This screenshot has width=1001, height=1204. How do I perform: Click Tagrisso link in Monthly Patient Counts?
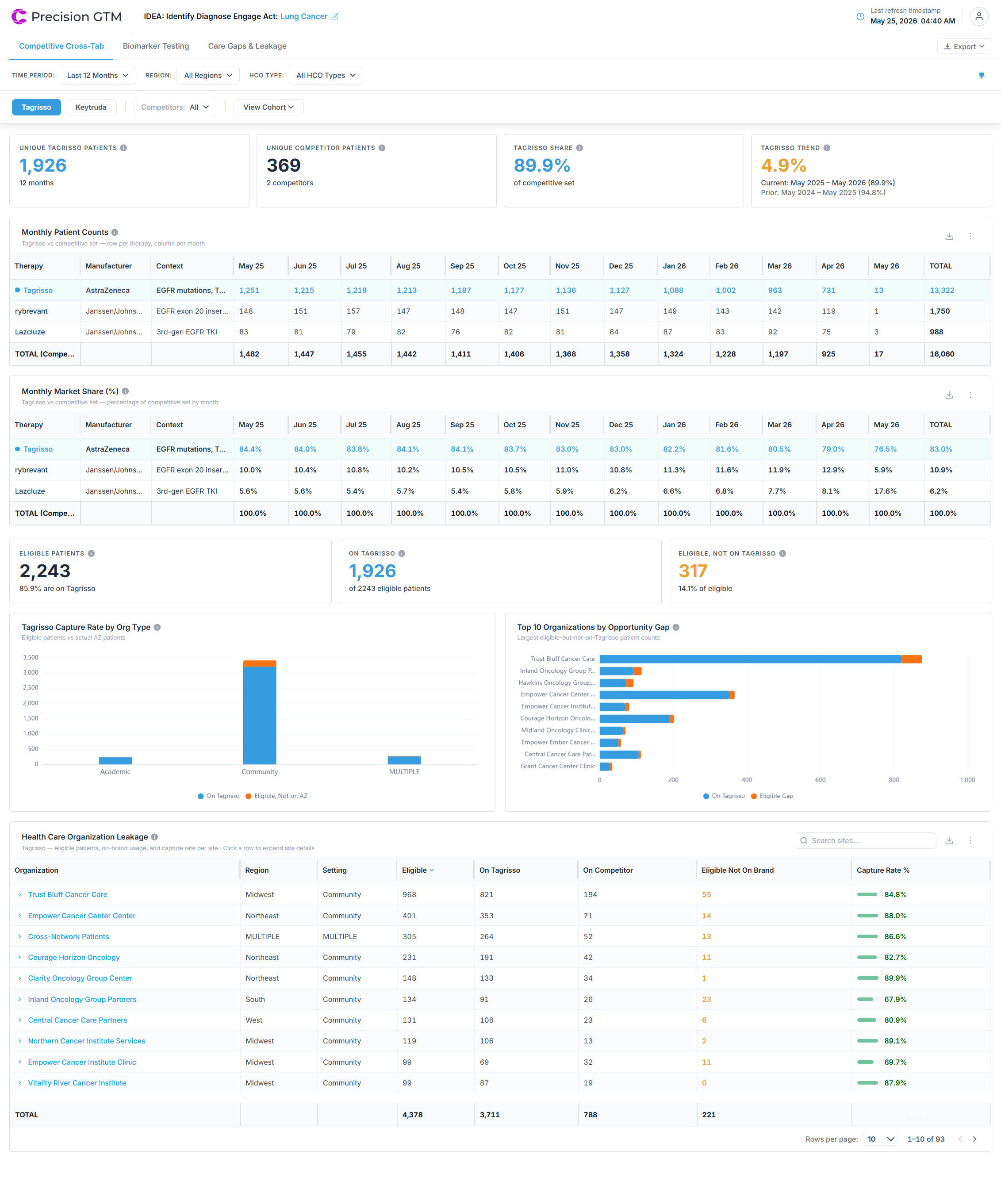(38, 290)
